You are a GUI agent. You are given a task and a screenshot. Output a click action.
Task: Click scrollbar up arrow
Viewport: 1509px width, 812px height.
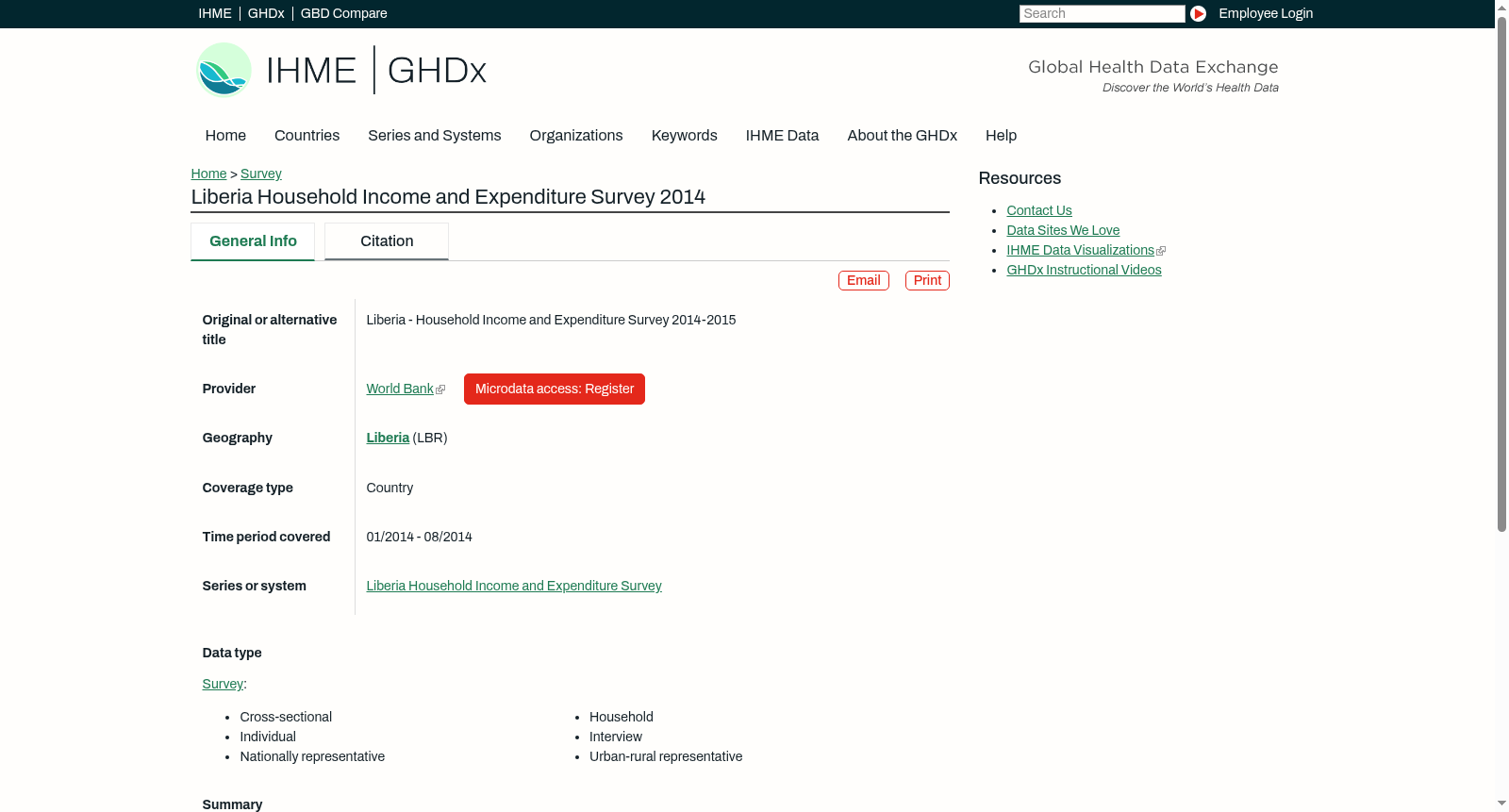(1501, 7)
